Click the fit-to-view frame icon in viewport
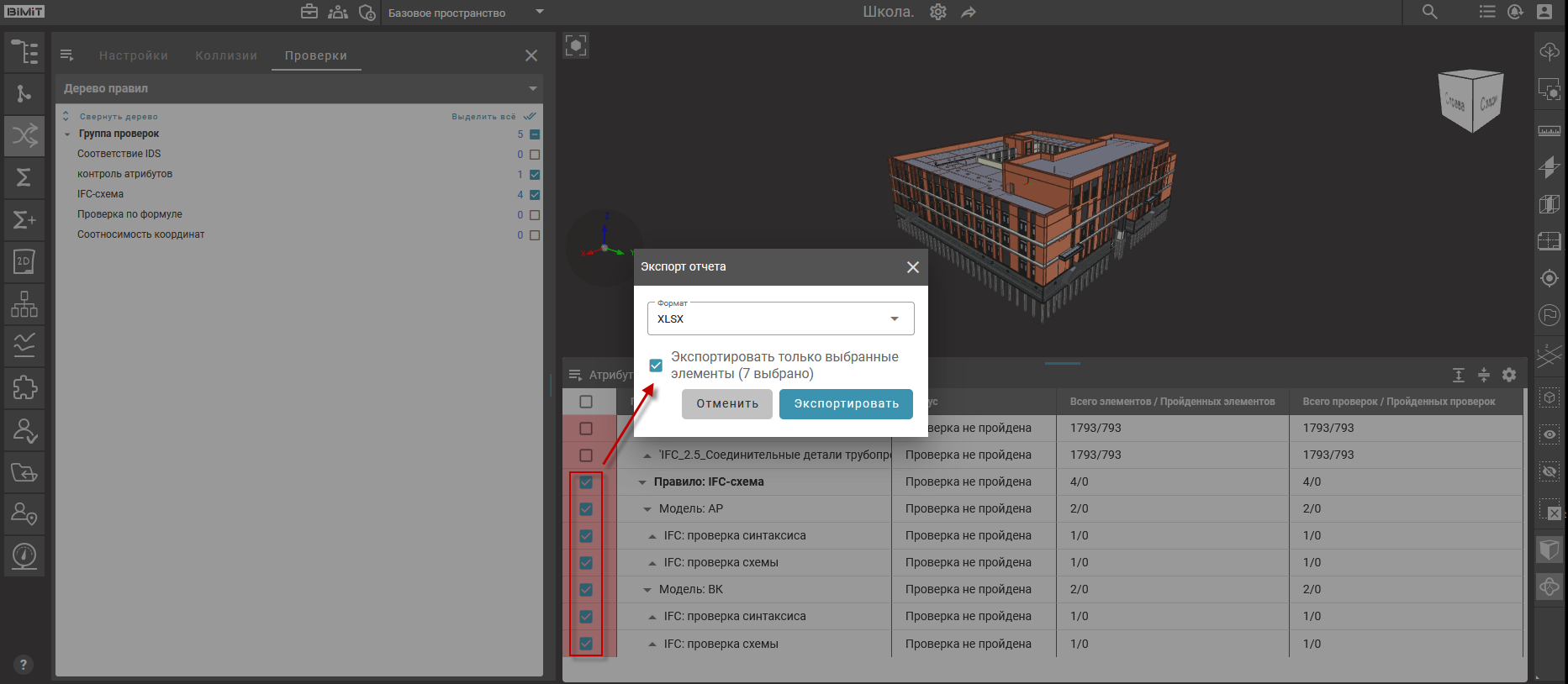The image size is (1568, 684). click(x=576, y=45)
